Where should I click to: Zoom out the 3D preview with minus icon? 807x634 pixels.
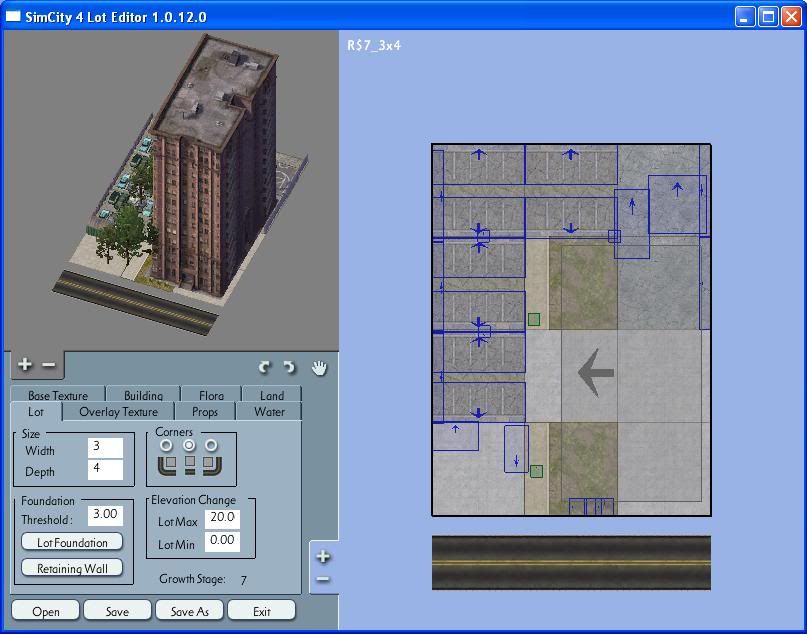(x=48, y=365)
